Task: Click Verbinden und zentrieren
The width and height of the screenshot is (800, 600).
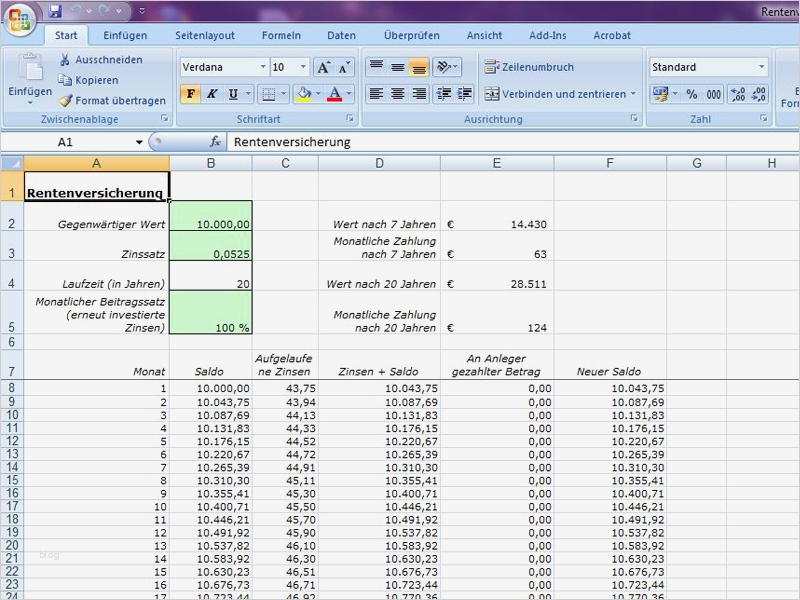Action: 558,94
